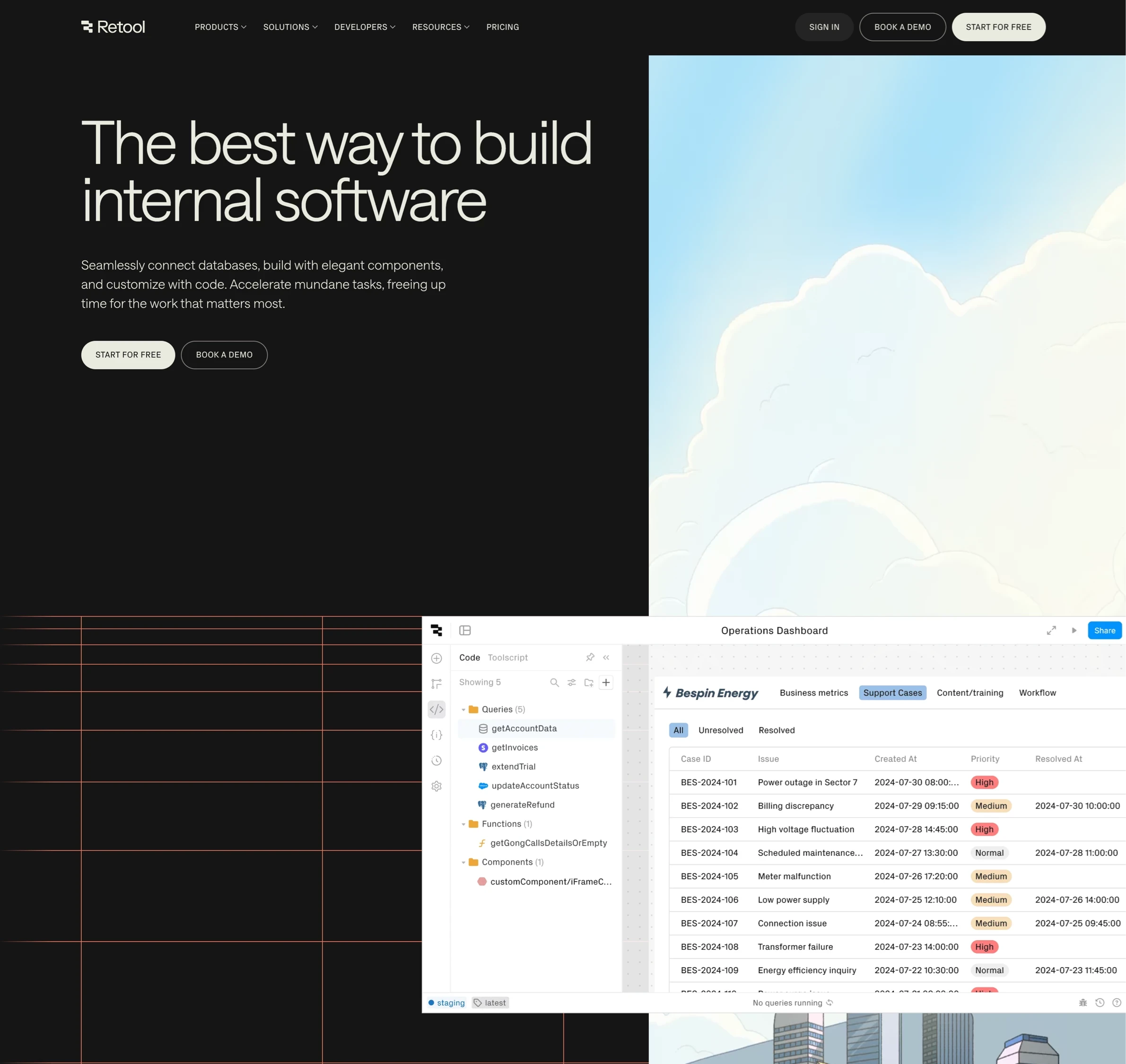Toggle the All filter button active state
The height and width of the screenshot is (1064, 1126).
click(x=679, y=730)
